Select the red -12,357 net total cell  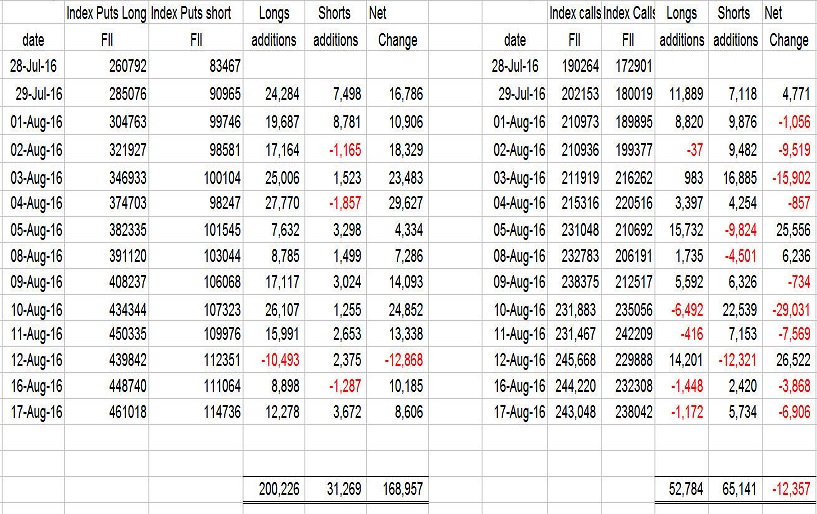787,488
